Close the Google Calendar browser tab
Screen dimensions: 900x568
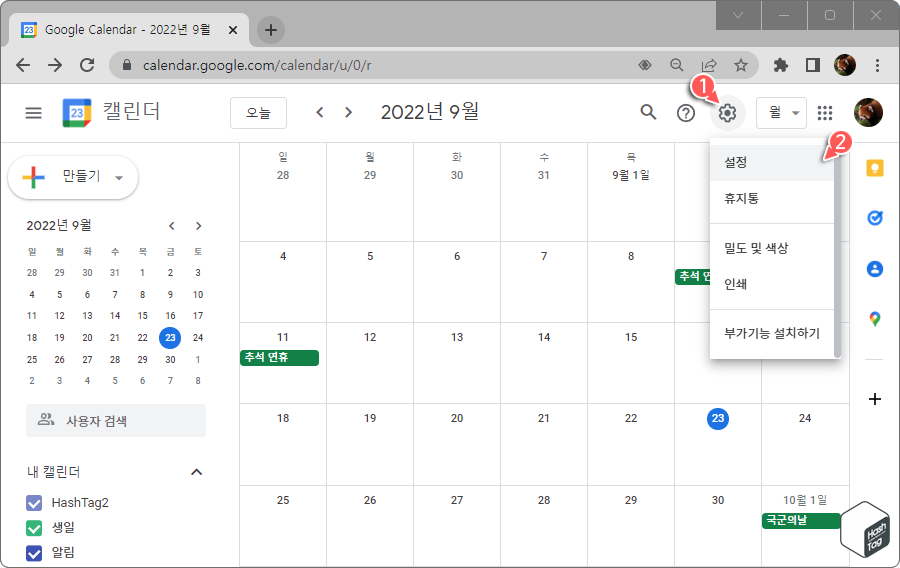(233, 30)
